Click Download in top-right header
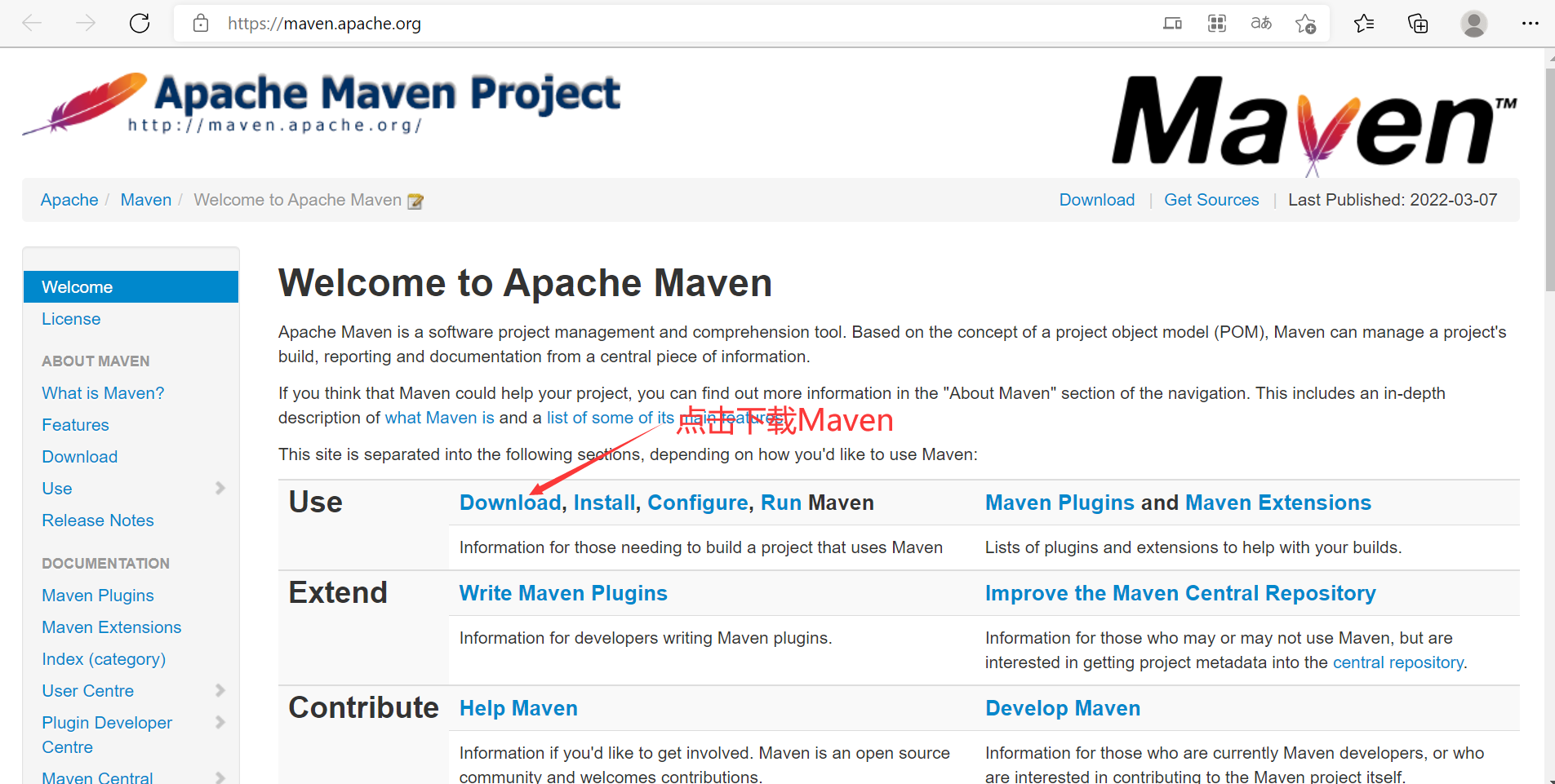This screenshot has height=784, width=1555. point(1097,200)
